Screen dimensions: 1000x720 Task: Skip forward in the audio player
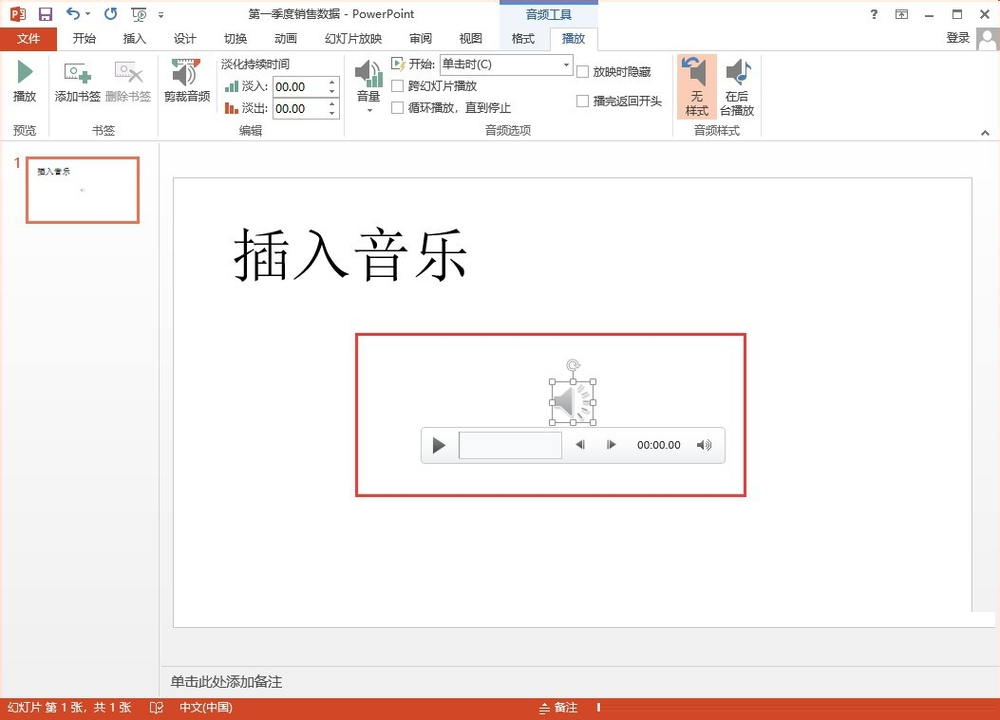point(611,444)
